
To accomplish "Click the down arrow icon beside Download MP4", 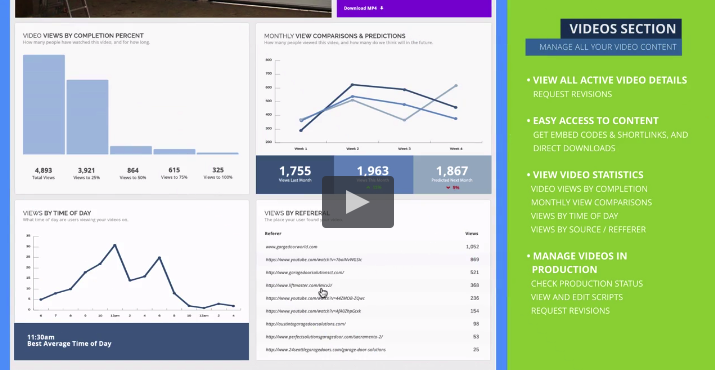I will tap(382, 8).
